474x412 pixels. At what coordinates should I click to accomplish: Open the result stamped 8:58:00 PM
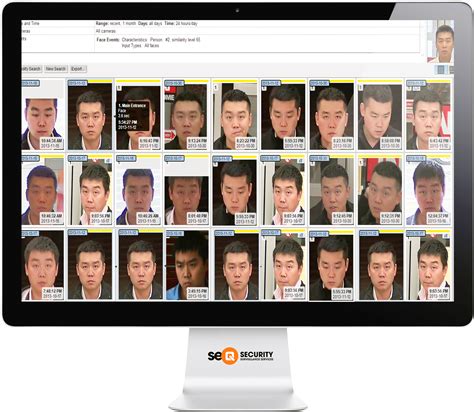(x=380, y=115)
